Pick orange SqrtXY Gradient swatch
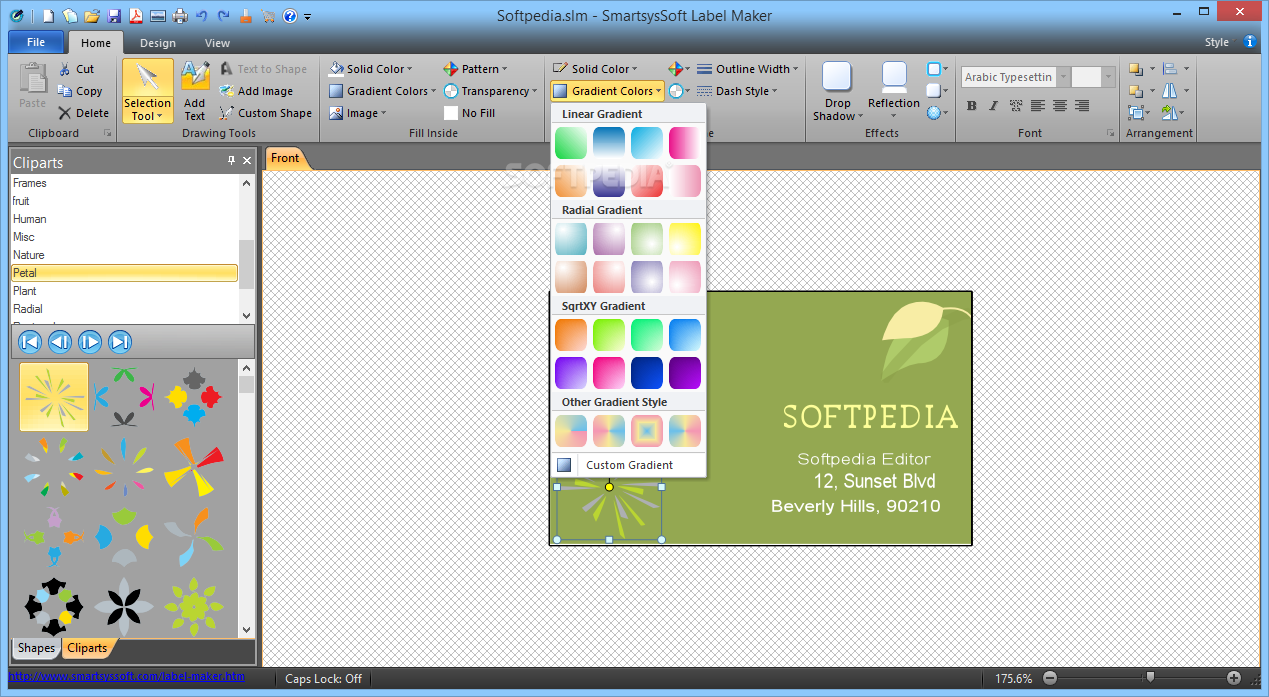Image resolution: width=1269 pixels, height=697 pixels. coord(571,335)
